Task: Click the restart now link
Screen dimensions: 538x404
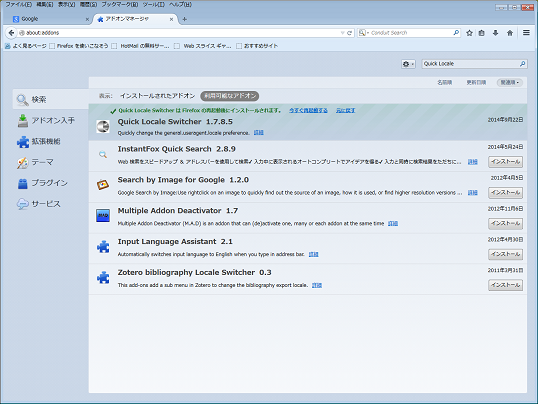Action: pyautogui.click(x=308, y=111)
